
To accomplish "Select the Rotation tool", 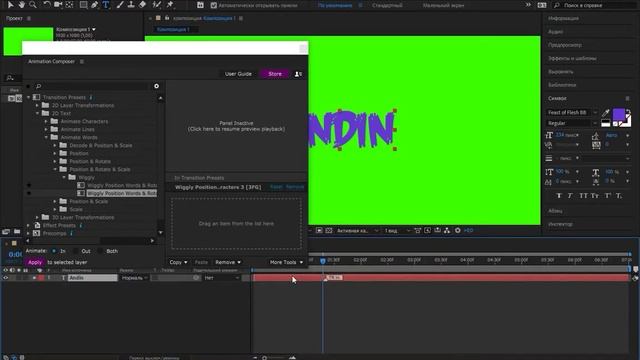I will pyautogui.click(x=47, y=5).
